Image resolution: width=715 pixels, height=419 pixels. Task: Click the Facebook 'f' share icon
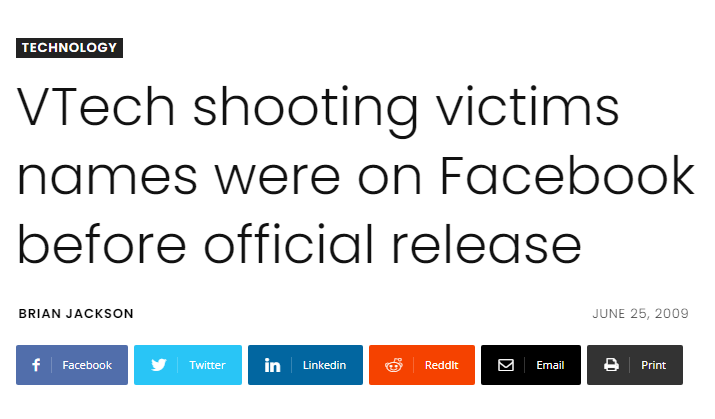tap(36, 365)
